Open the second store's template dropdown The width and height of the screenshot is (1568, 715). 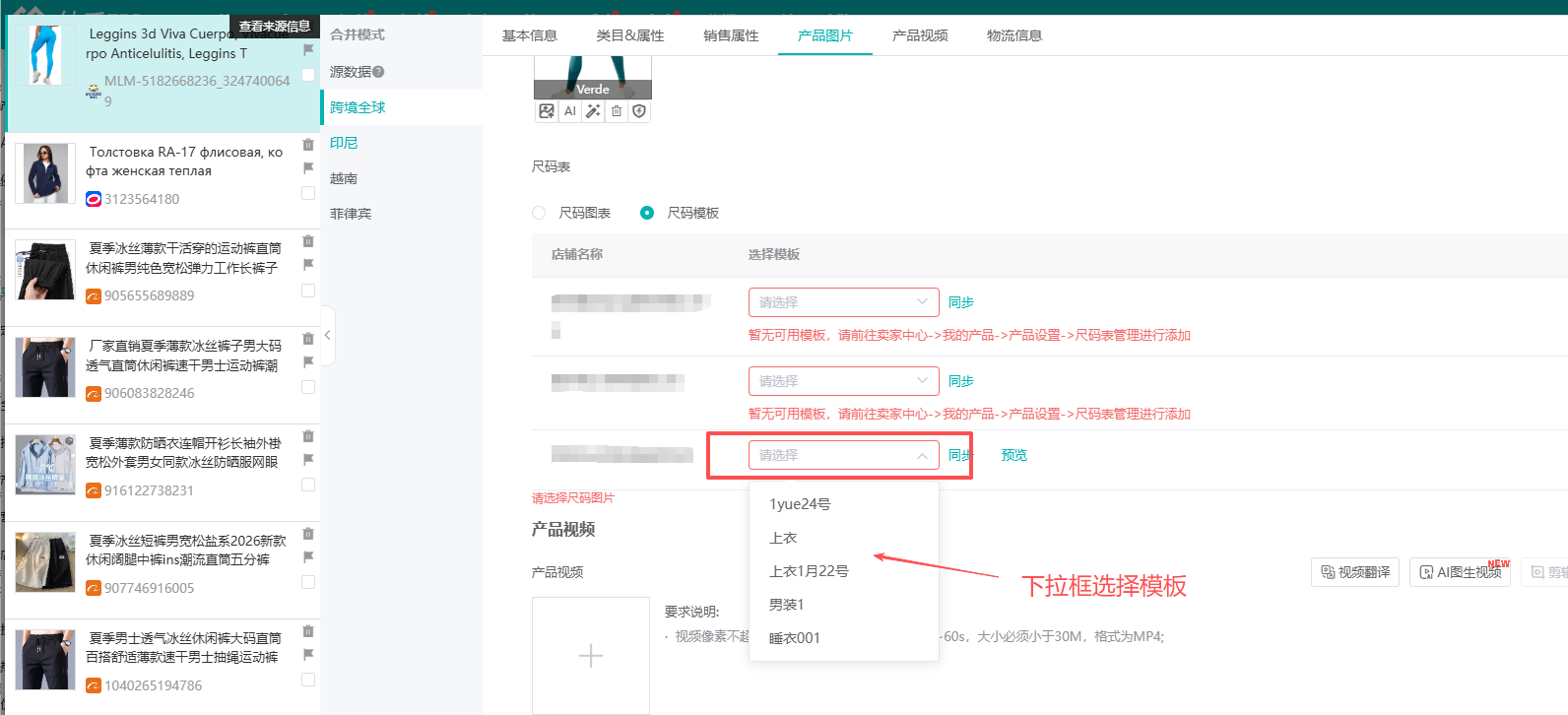point(843,381)
